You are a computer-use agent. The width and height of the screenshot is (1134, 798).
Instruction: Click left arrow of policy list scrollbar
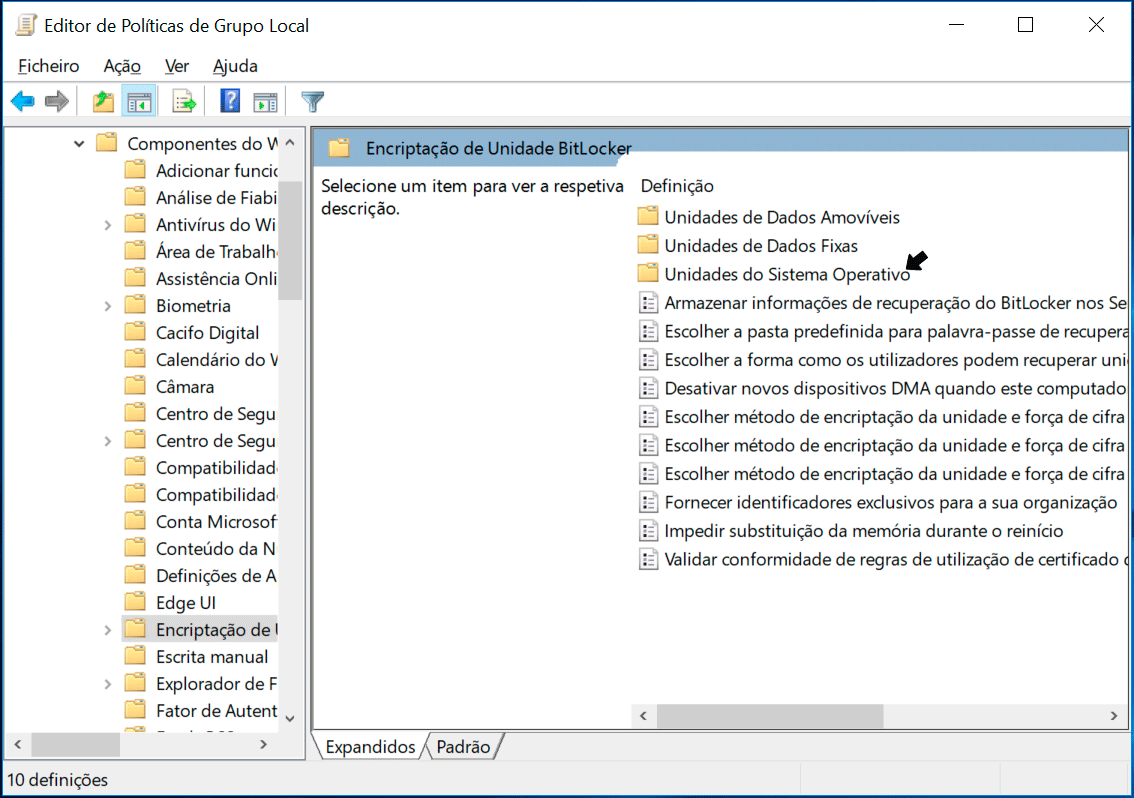pyautogui.click(x=643, y=716)
